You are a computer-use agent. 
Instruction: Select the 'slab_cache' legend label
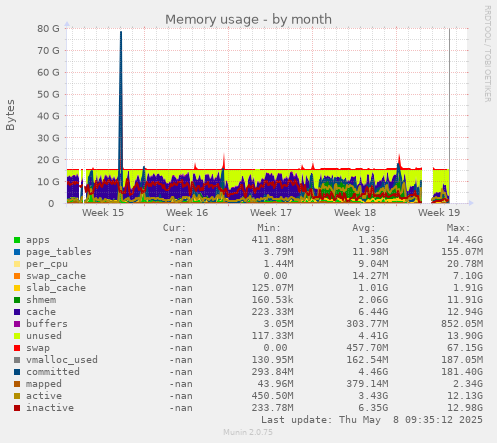(56, 288)
